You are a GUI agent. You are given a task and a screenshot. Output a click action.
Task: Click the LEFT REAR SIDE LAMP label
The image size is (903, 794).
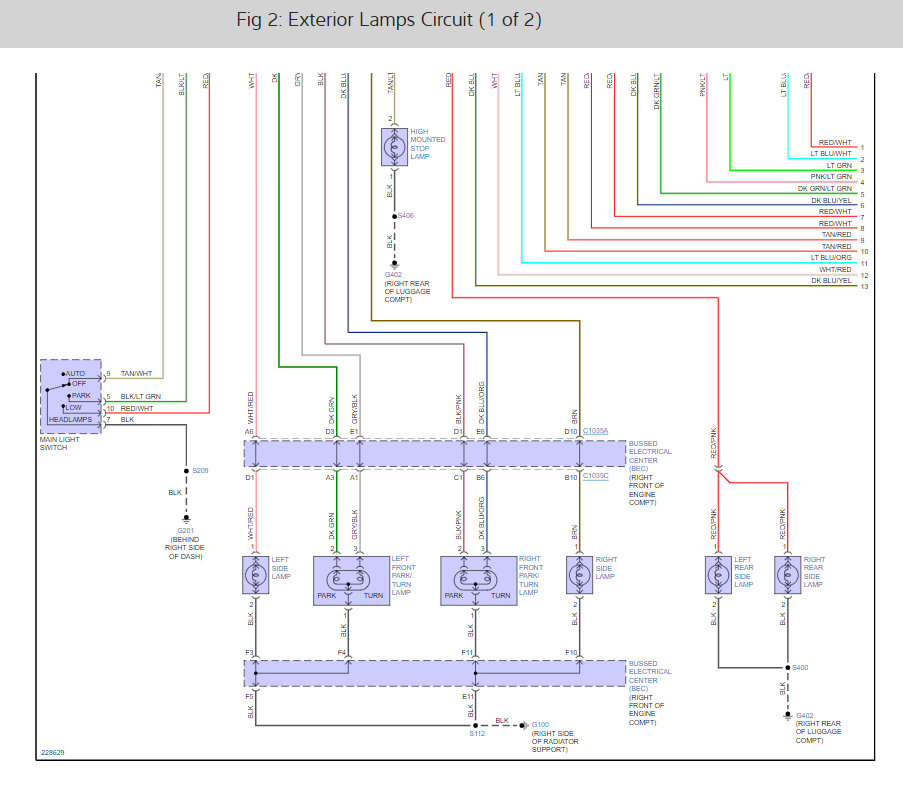coord(743,572)
